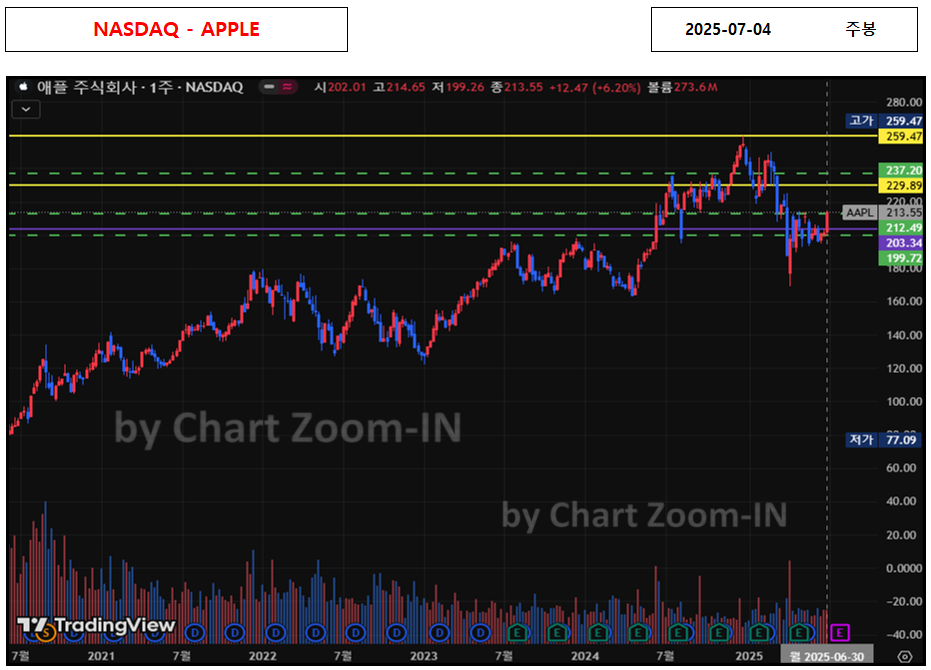This screenshot has height=670, width=931.
Task: Click the 주봉 weekly candle label
Action: (x=860, y=29)
